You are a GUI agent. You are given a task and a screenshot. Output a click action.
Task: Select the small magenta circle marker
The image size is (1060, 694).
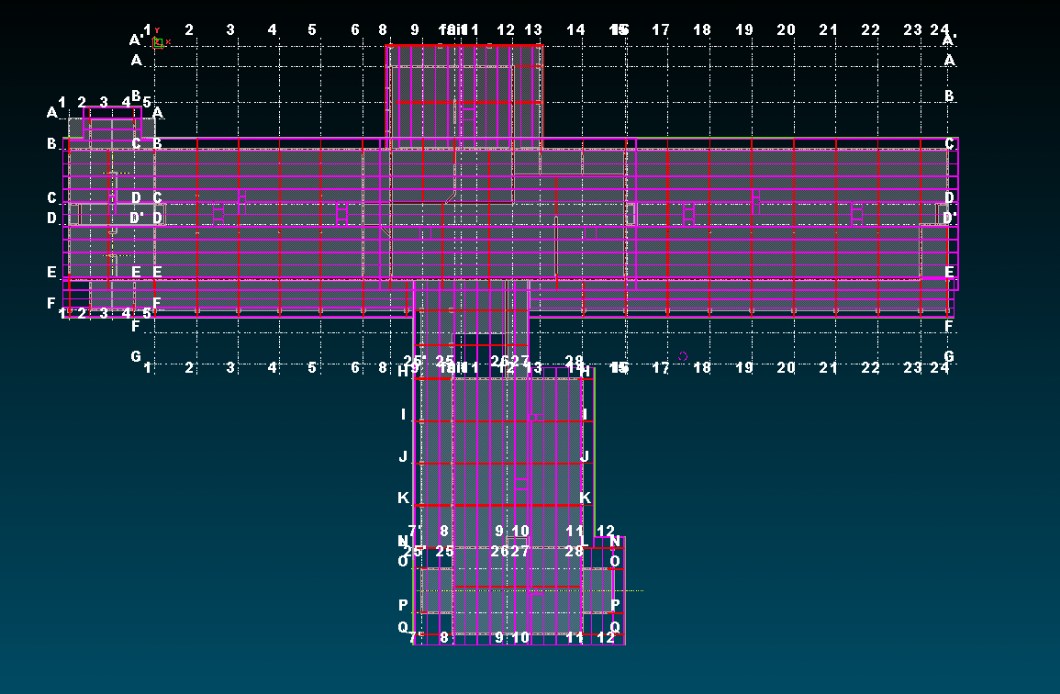[x=683, y=356]
